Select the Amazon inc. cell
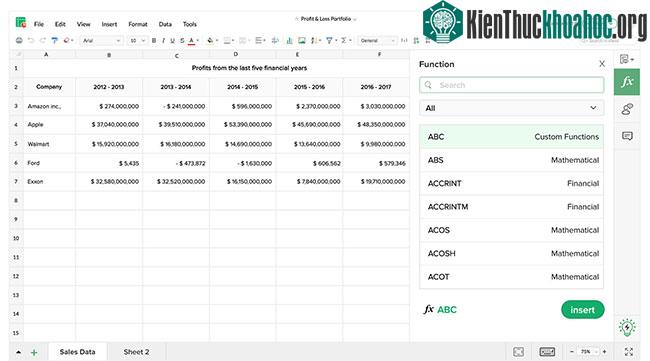Screen dimensions: 650x361 pos(49,107)
